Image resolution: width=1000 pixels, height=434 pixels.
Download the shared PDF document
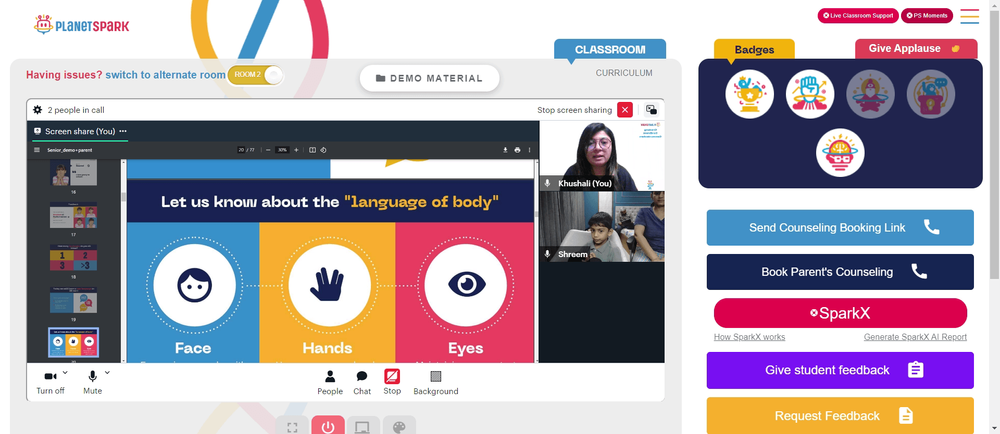[x=505, y=150]
